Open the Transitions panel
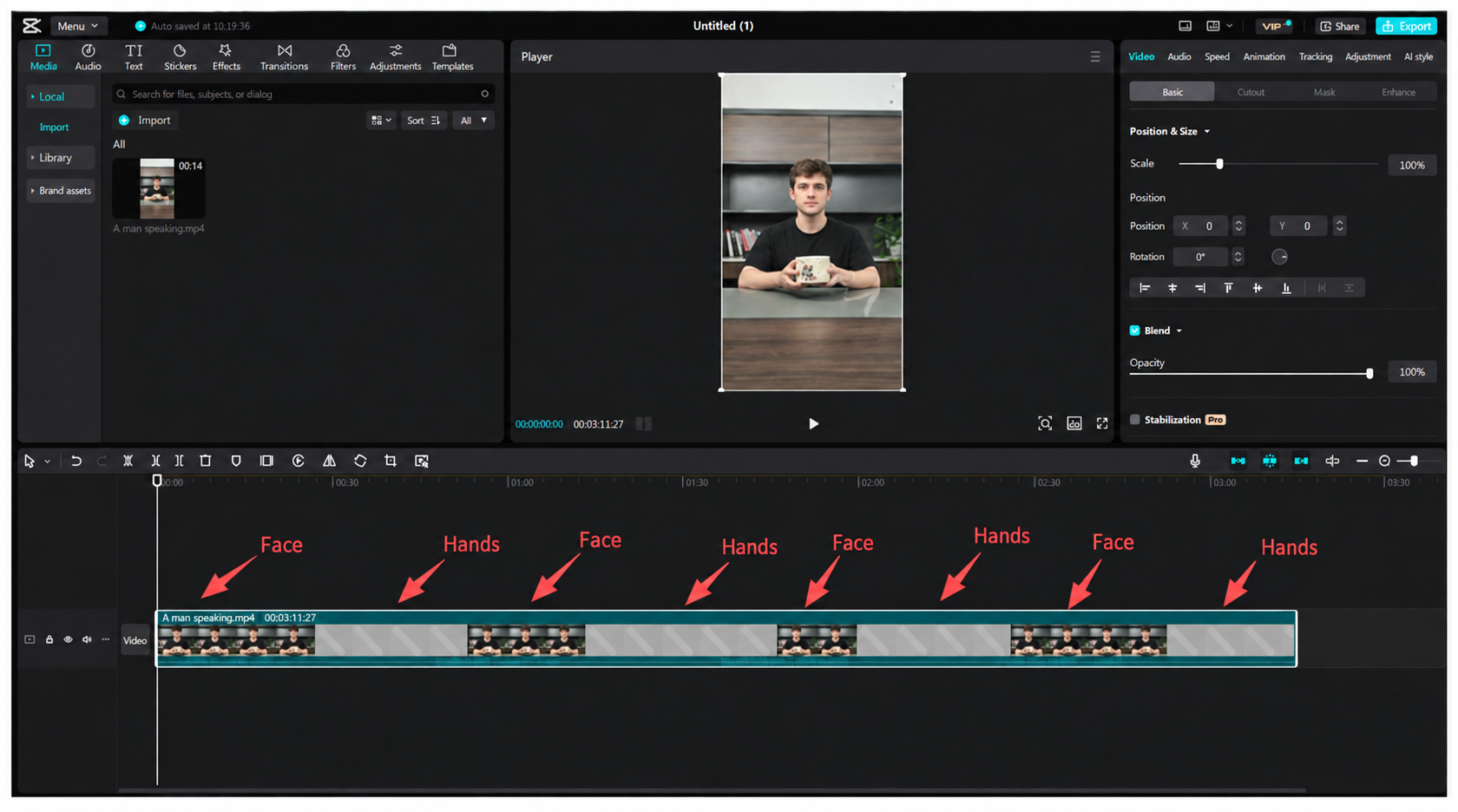This screenshot has width=1458, height=812. point(284,57)
